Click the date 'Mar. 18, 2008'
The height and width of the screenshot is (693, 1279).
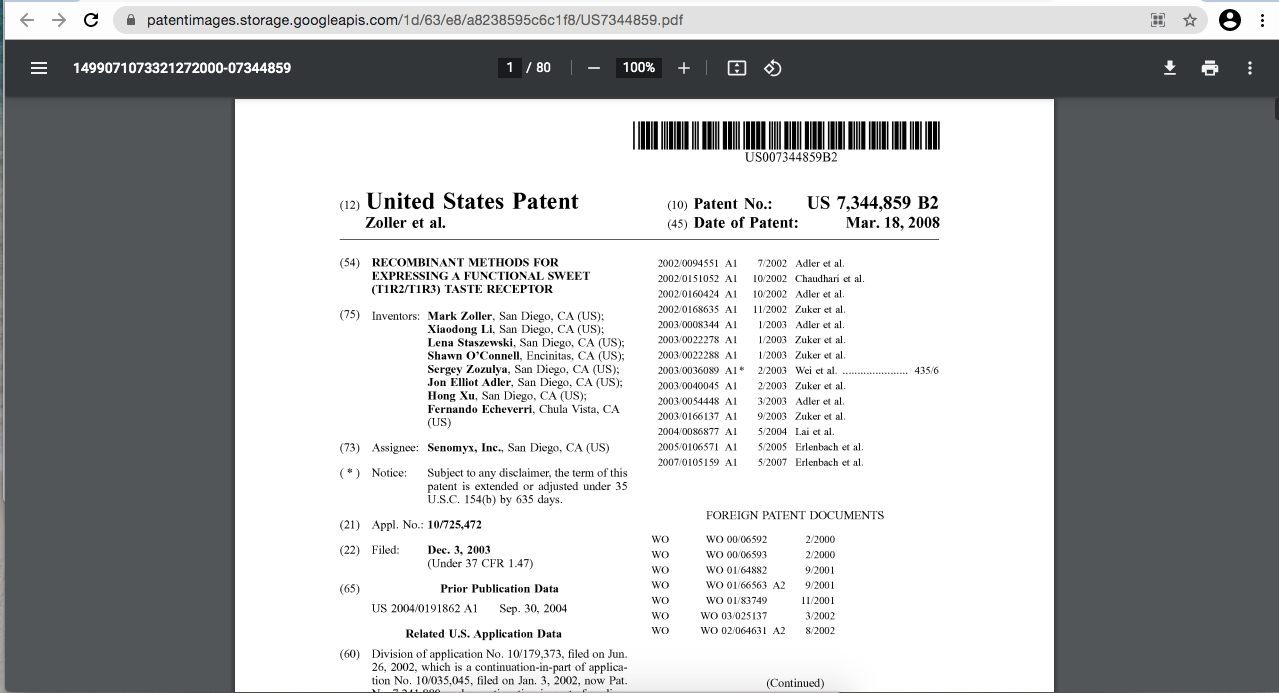pyautogui.click(x=893, y=223)
